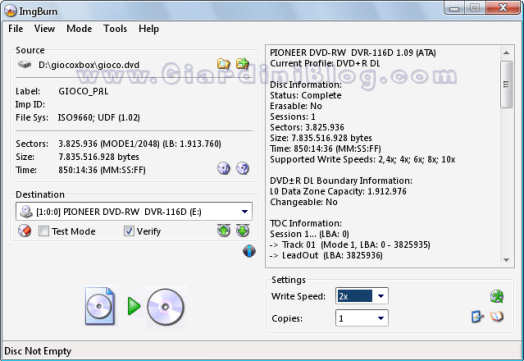The image size is (524, 361).
Task: Uncheck the Verify checkbox
Action: (129, 231)
